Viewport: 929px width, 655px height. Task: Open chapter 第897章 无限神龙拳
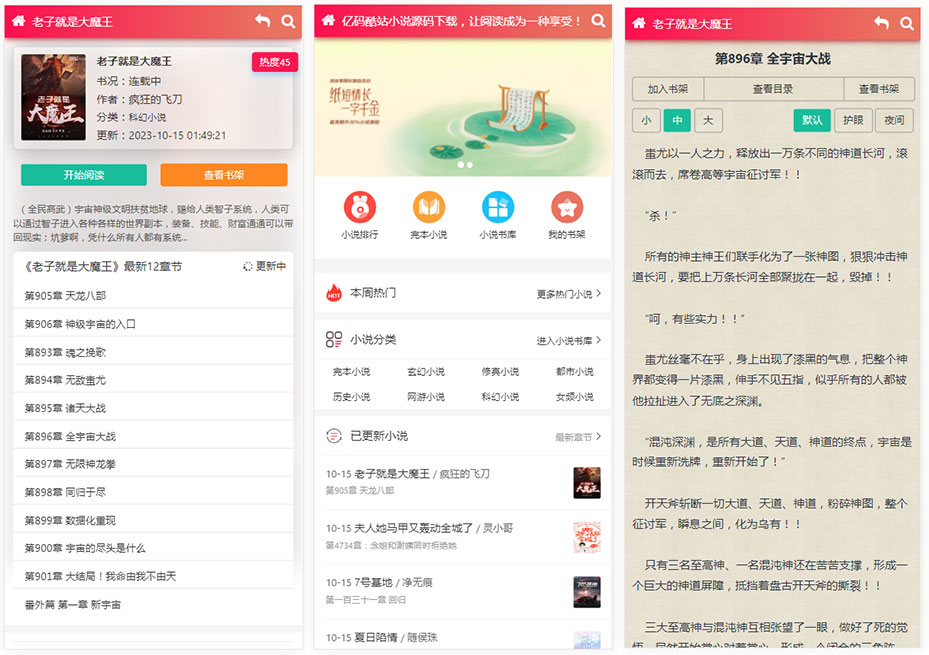coord(153,464)
